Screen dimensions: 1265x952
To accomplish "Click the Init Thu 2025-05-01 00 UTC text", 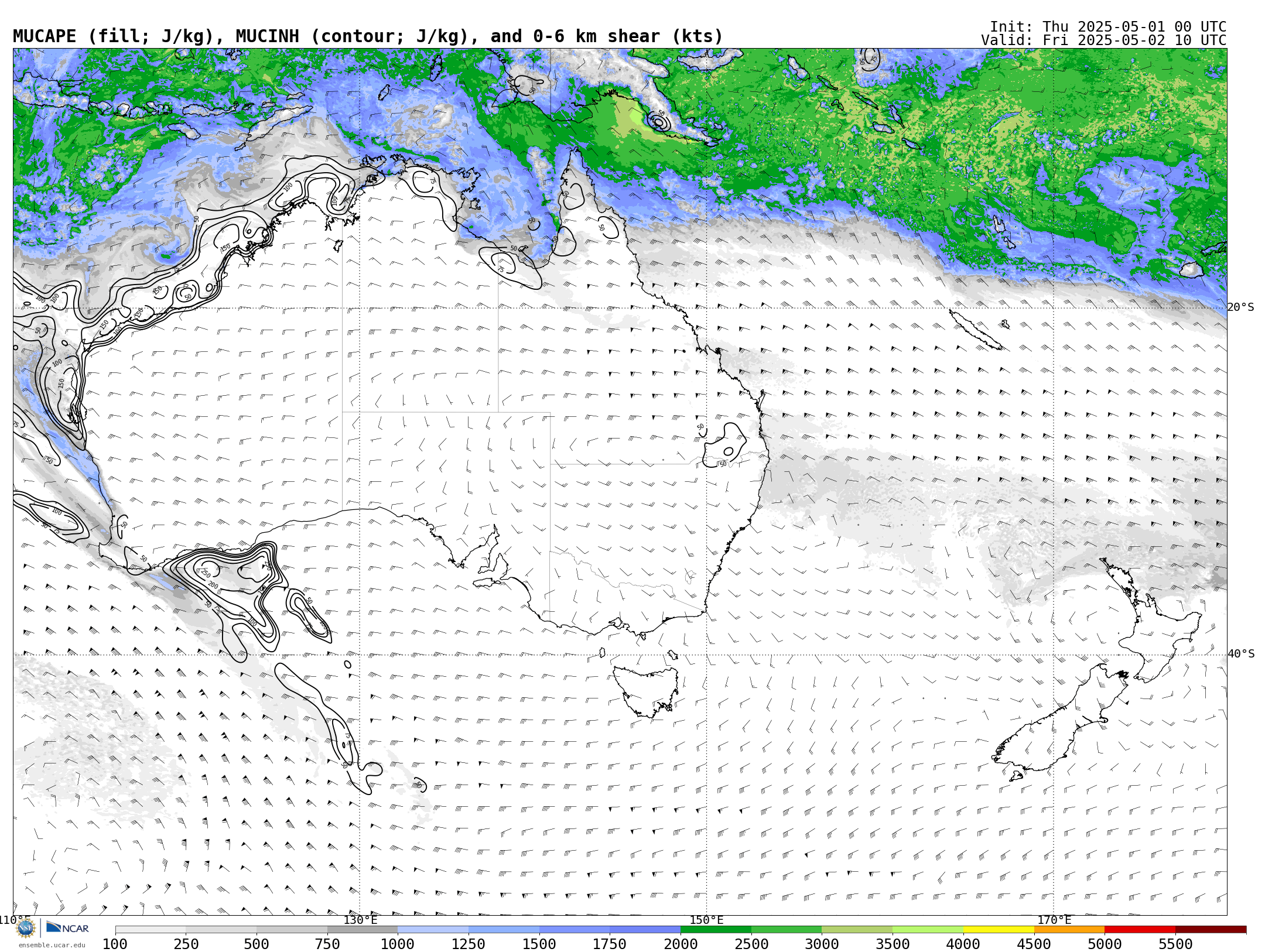I will click(1108, 27).
